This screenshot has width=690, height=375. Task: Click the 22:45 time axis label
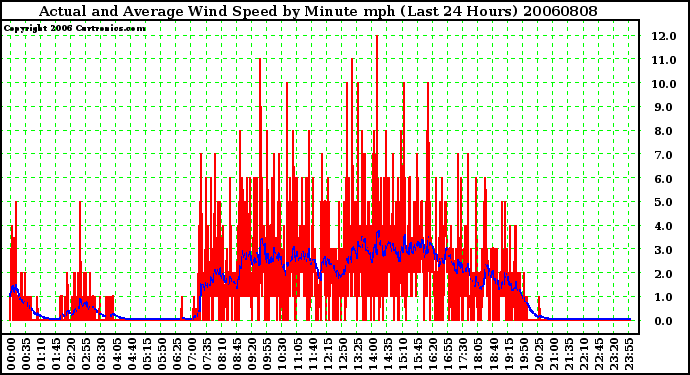tap(598, 354)
